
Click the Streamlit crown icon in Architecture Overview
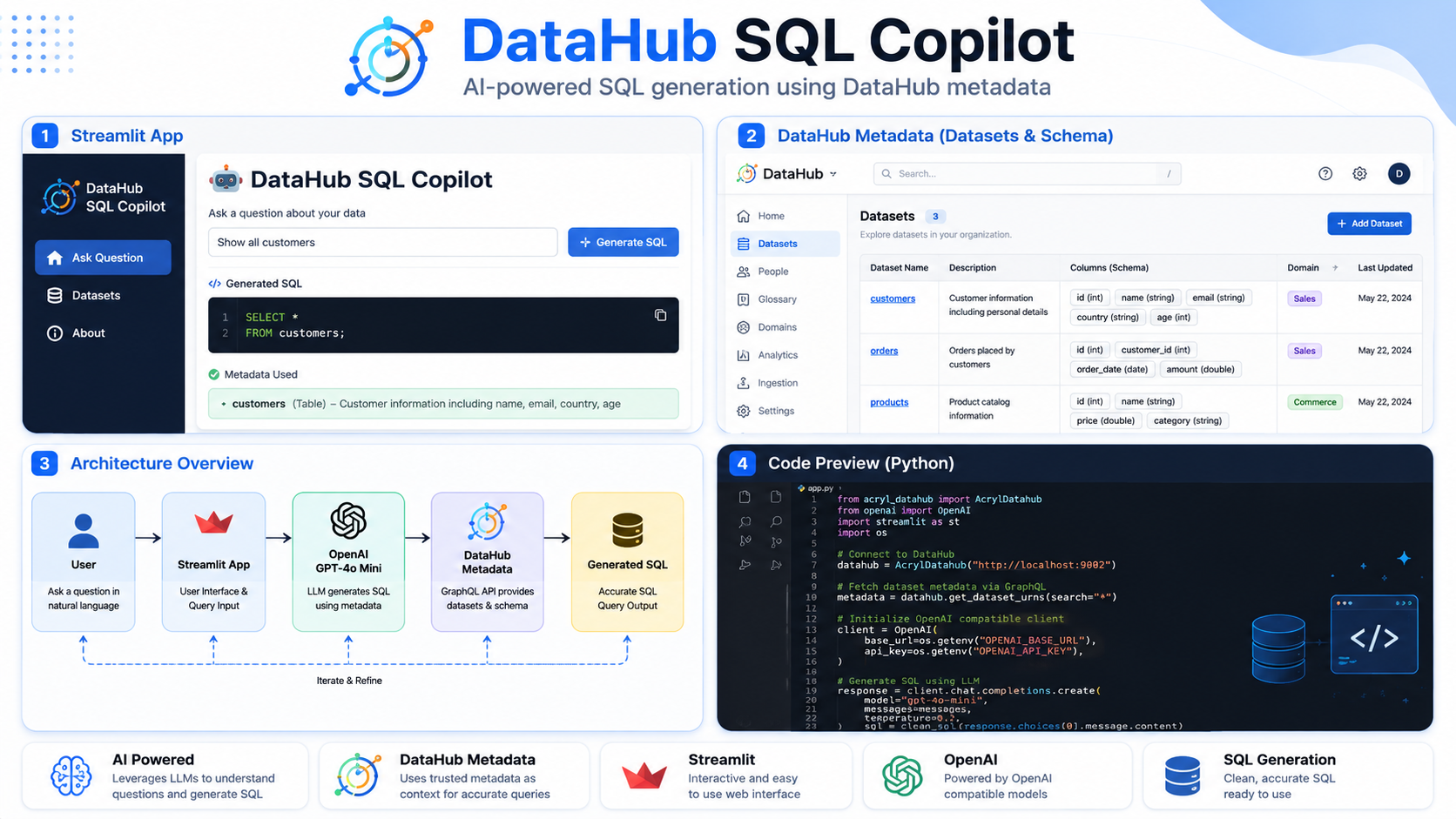(213, 522)
